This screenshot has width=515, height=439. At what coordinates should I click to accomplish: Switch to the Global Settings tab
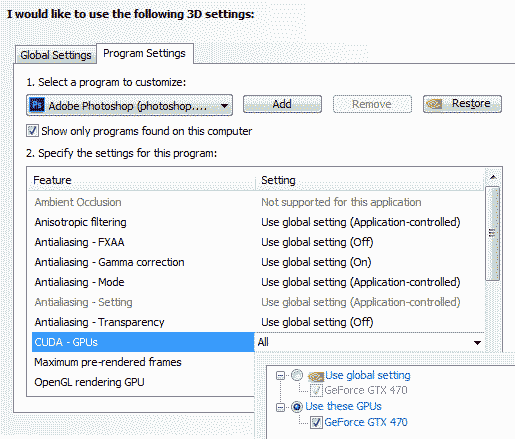pos(56,55)
